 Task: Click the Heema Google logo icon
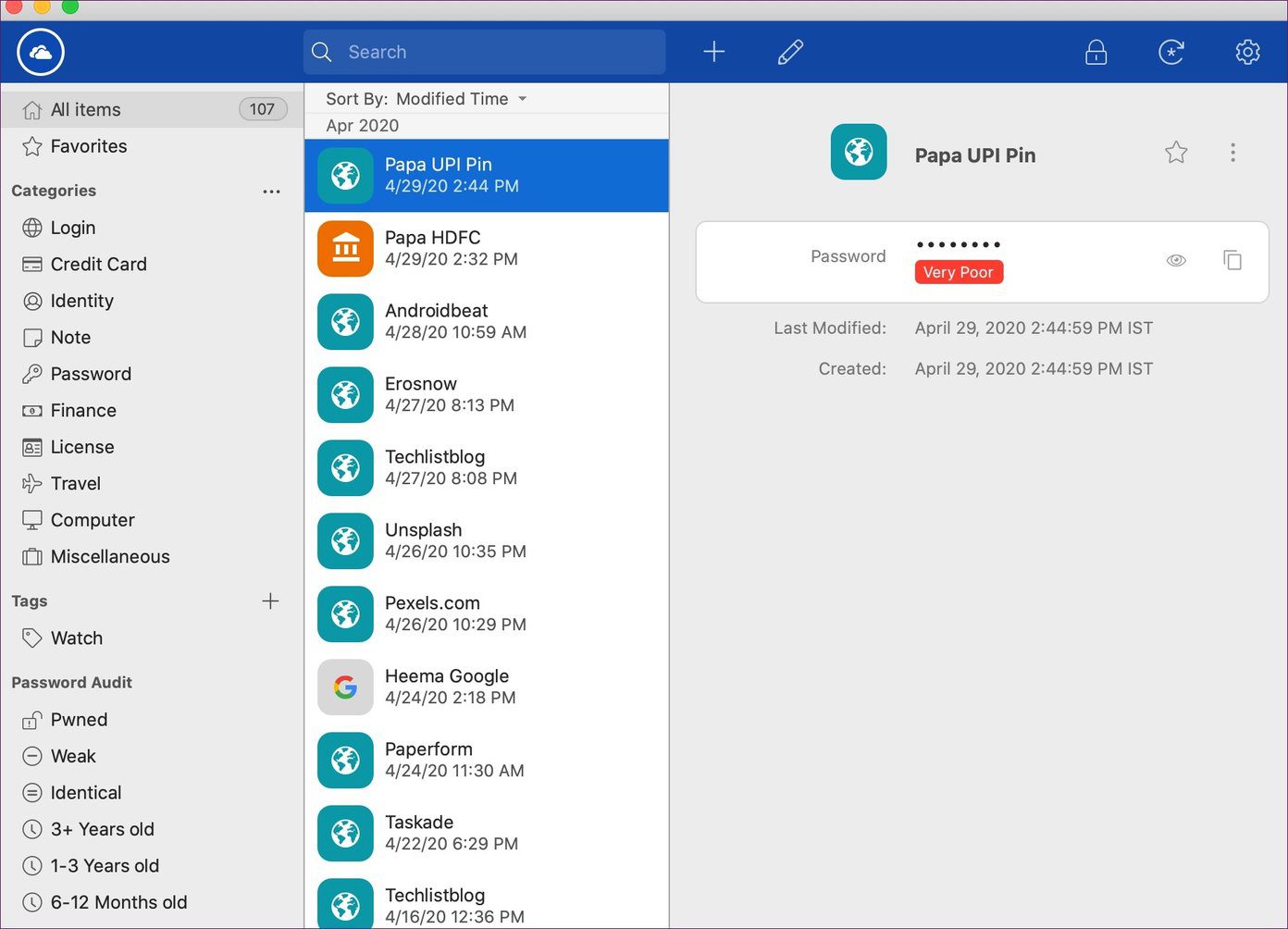(345, 687)
